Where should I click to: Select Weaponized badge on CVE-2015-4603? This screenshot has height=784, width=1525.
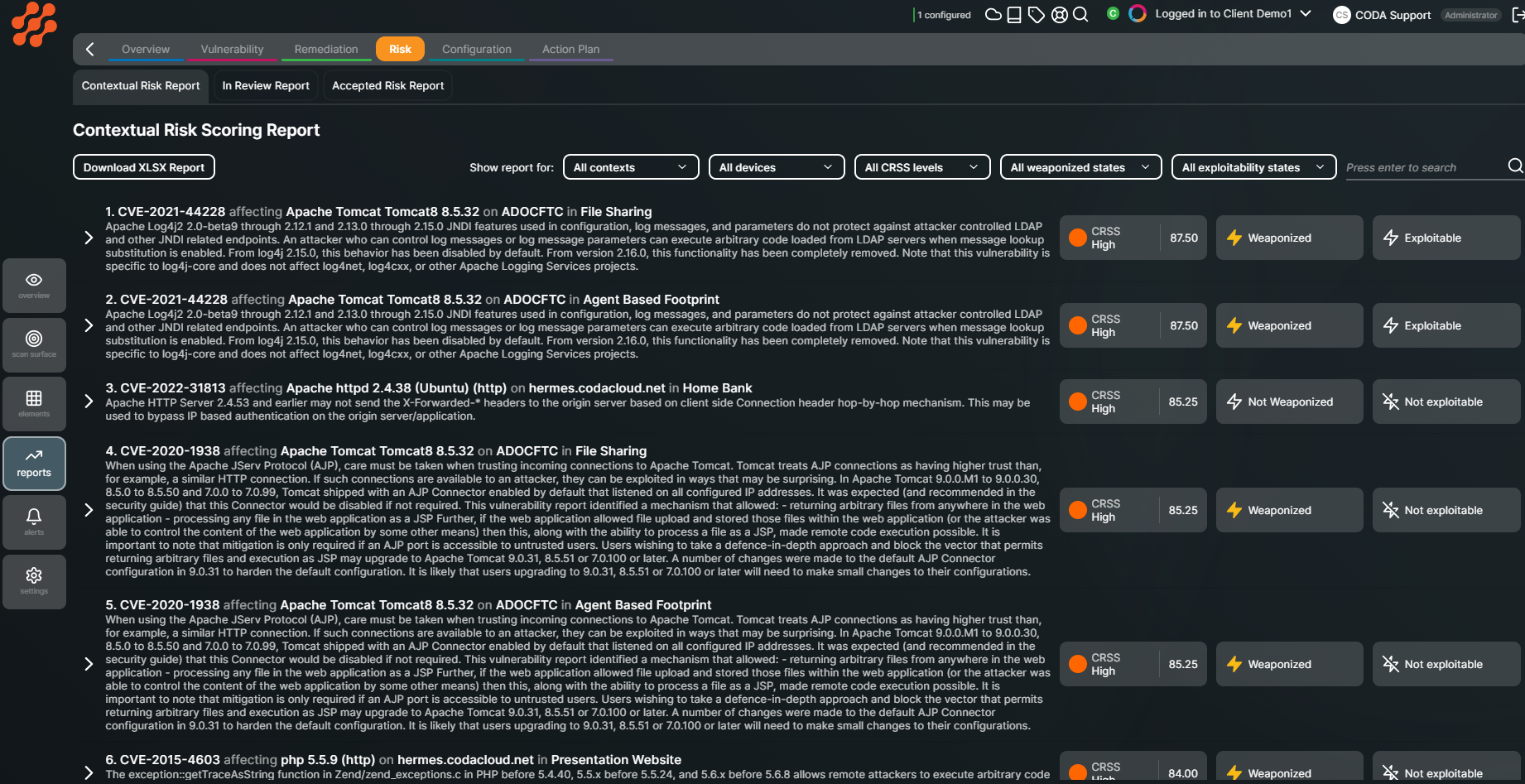click(1289, 767)
